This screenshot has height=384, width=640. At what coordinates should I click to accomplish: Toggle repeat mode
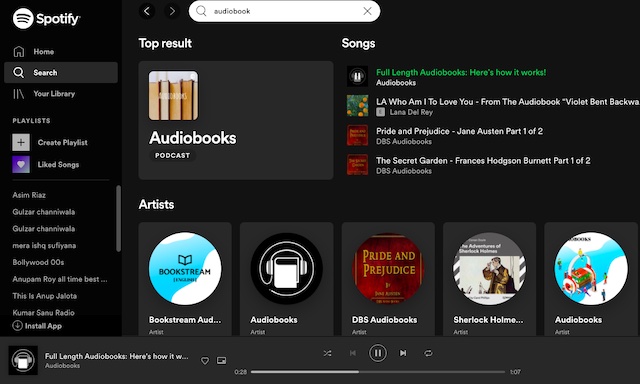point(428,353)
